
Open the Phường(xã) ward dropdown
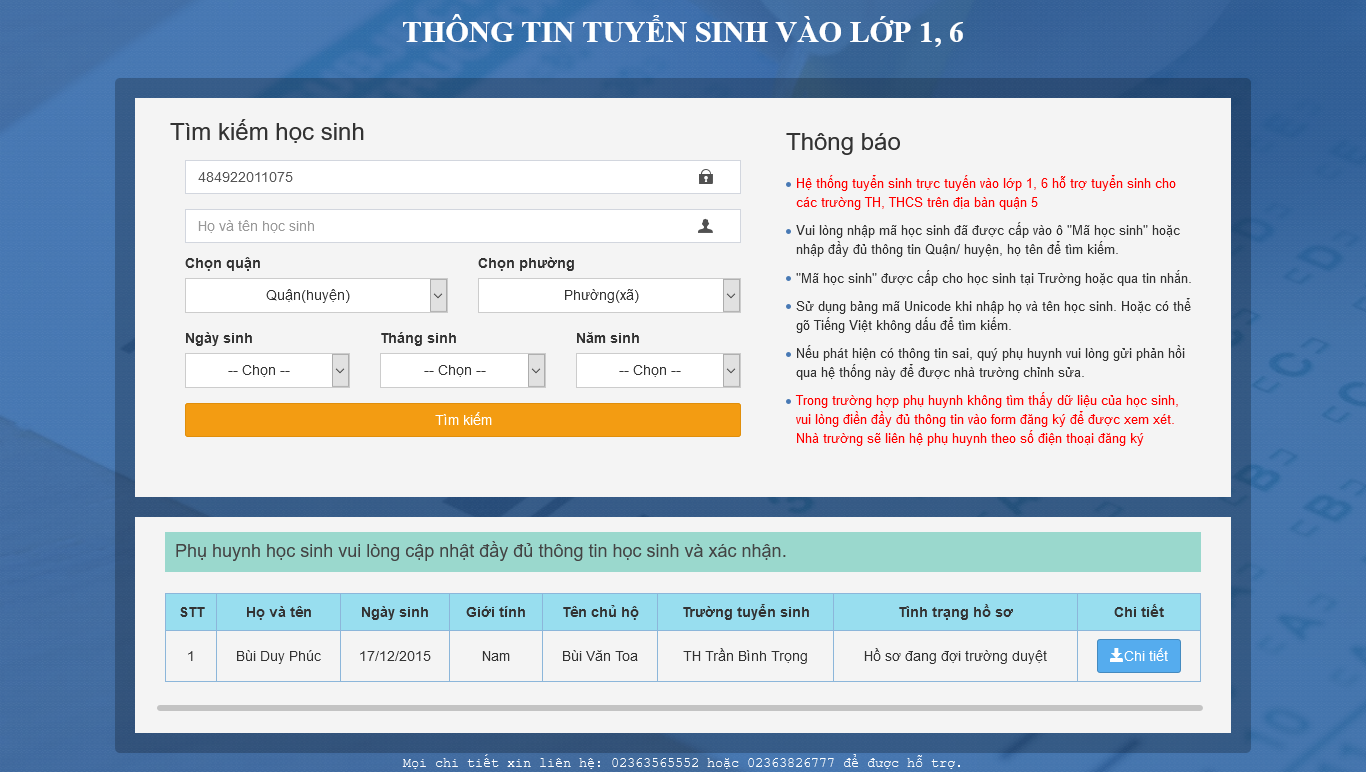(609, 295)
